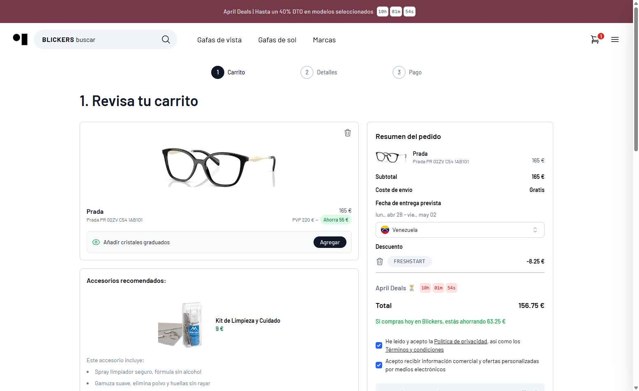Open Marcas menu

[324, 40]
